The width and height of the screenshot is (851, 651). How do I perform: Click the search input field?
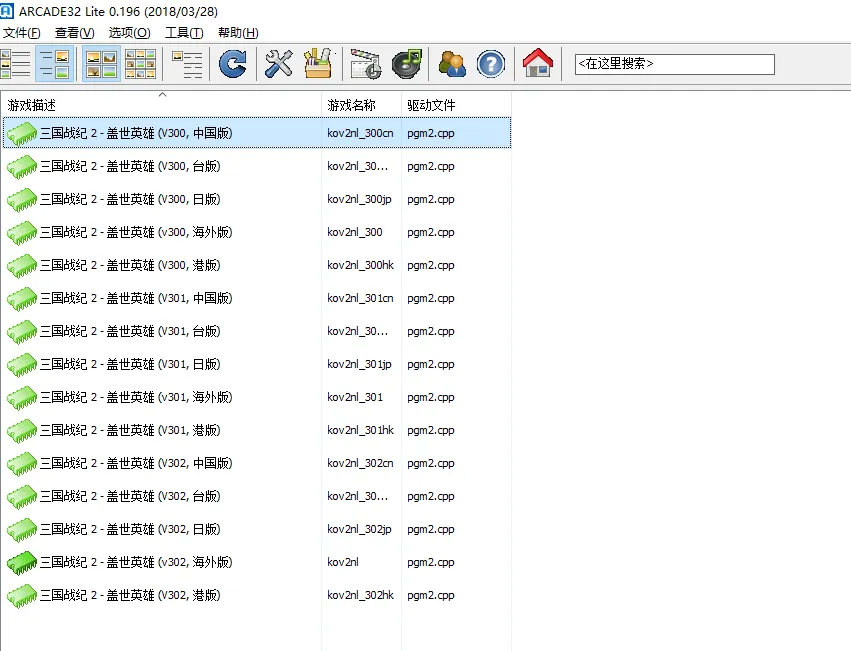point(674,64)
